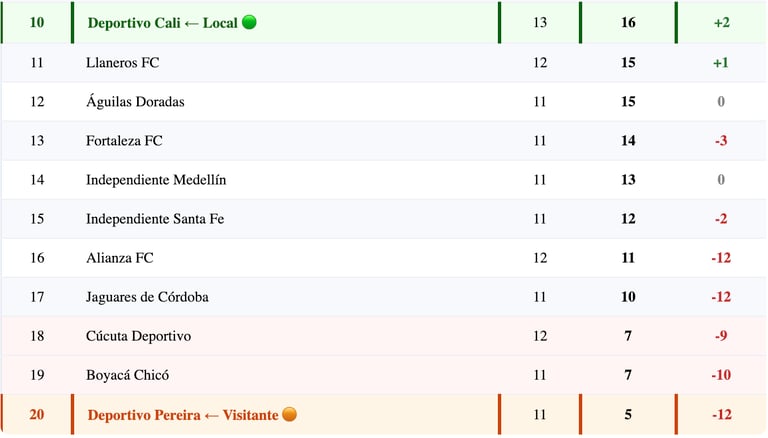Click position number 20 cell

37,414
